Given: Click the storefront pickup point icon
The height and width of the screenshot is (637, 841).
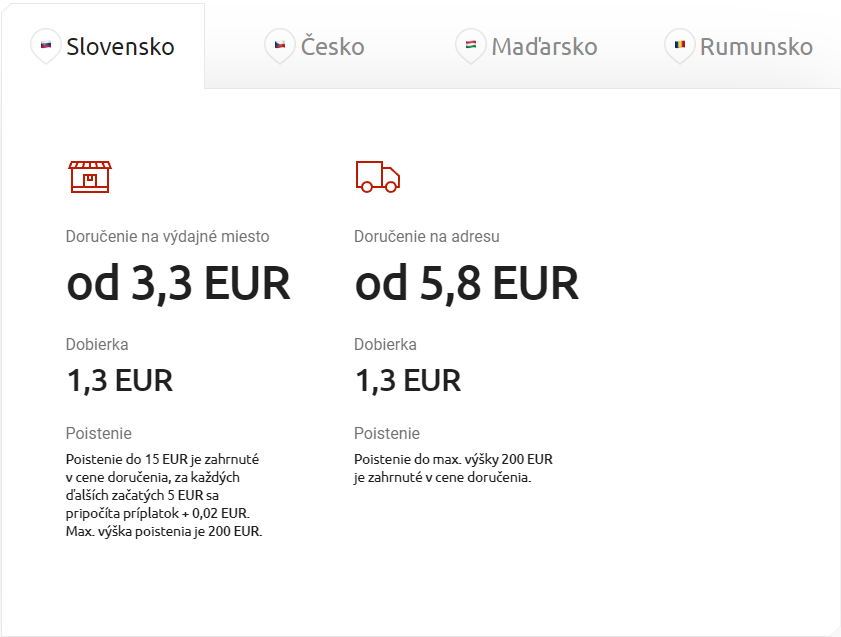Looking at the screenshot, I should 88,177.
